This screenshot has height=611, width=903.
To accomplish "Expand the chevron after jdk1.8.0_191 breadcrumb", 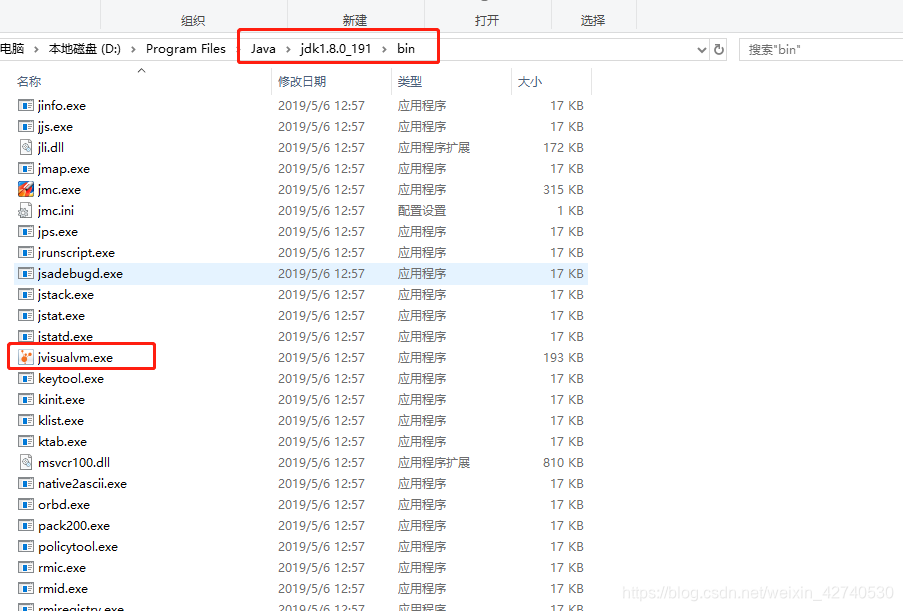I will tap(384, 49).
